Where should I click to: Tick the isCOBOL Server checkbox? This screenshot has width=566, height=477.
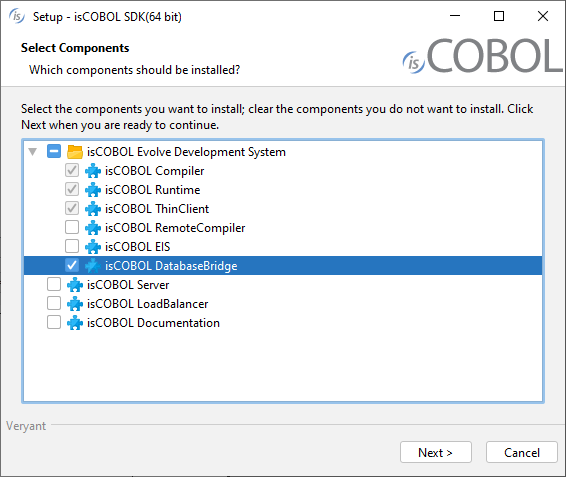54,284
